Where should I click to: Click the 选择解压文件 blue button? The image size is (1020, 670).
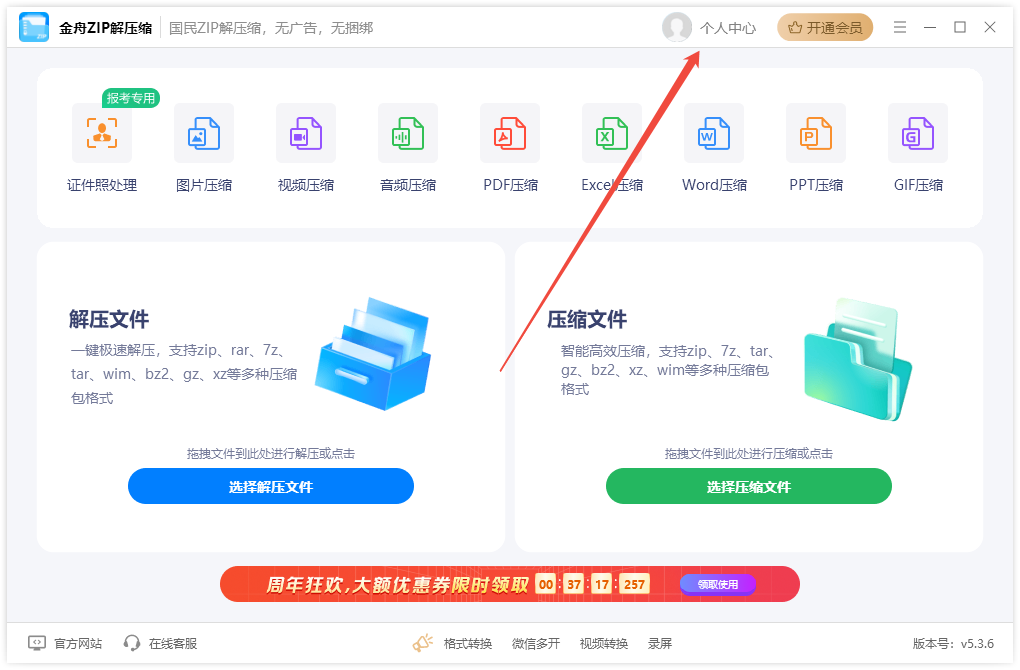point(271,486)
